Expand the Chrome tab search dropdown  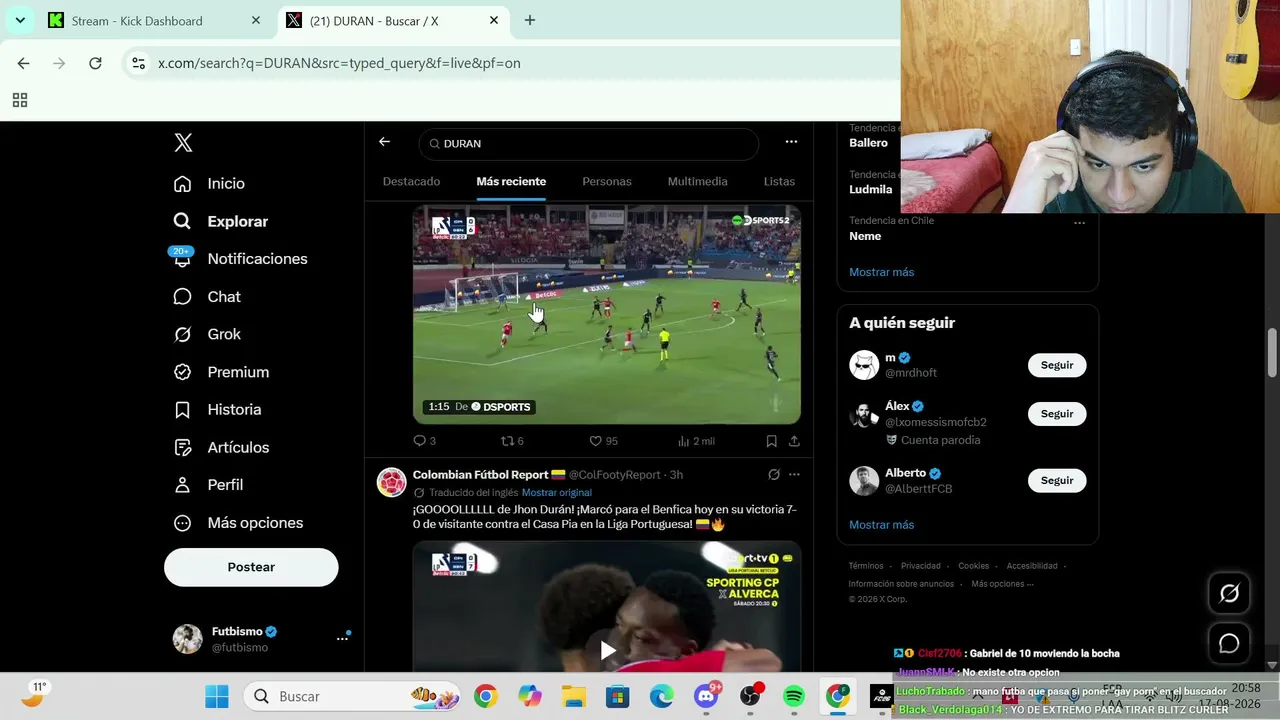pos(20,20)
